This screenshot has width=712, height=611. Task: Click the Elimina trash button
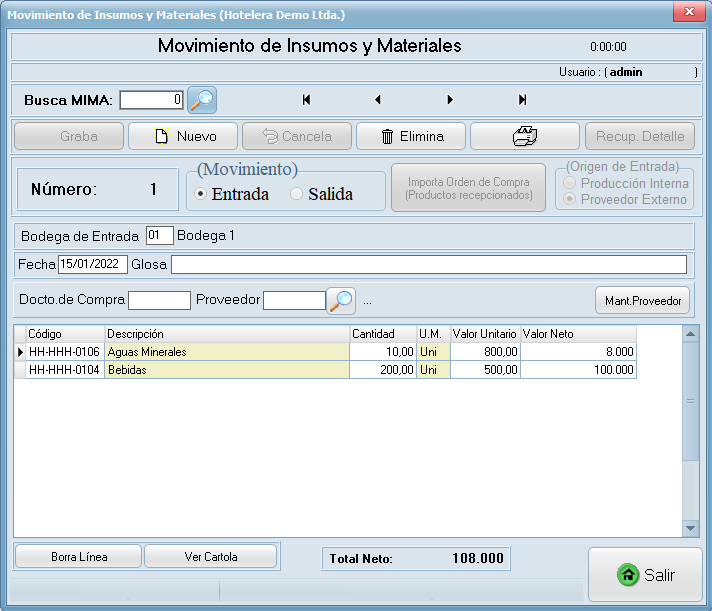[411, 136]
